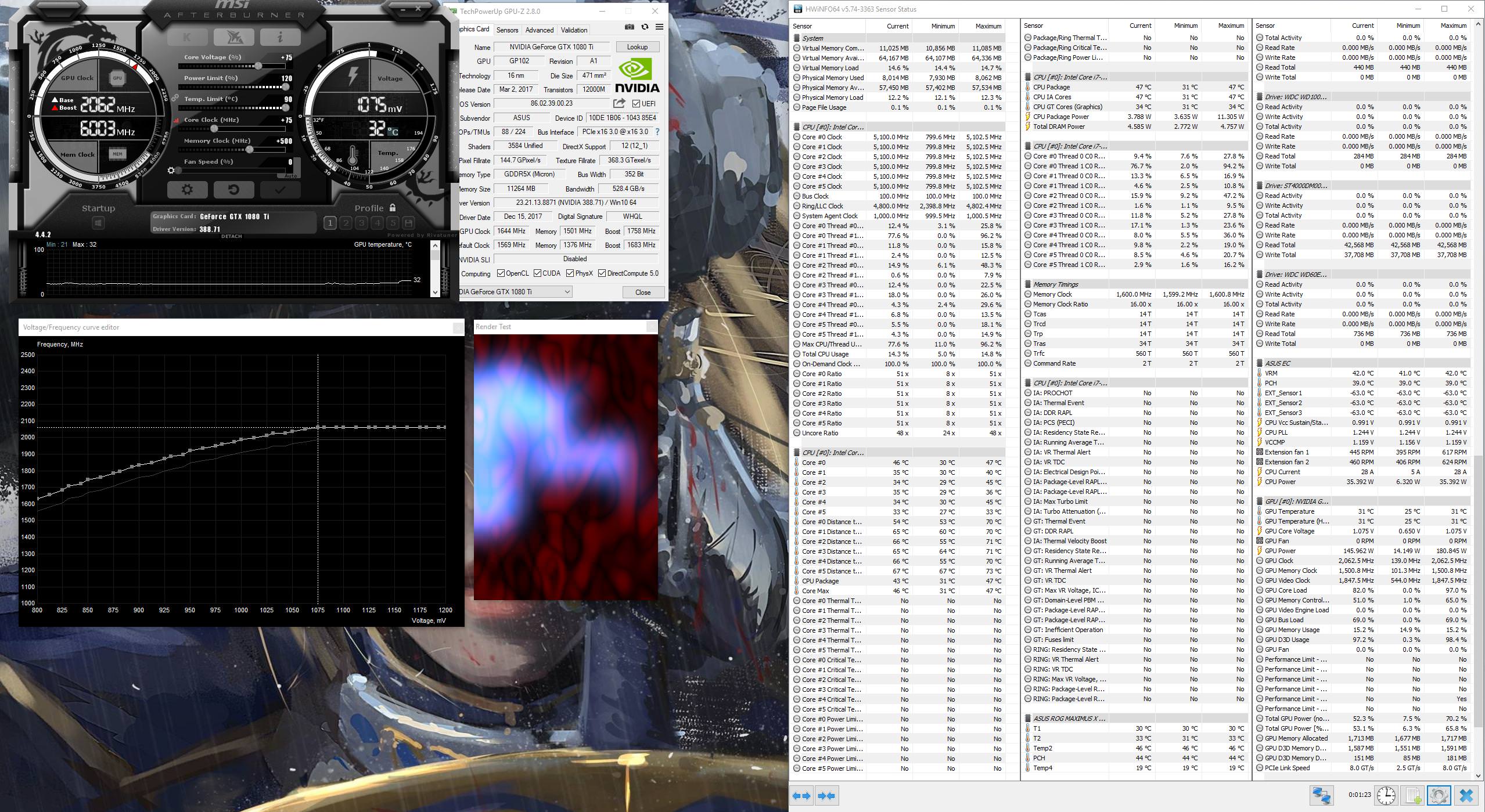Click the HWiNFO expand layout arrows button
This screenshot has height=812, width=1485.
pyautogui.click(x=802, y=796)
